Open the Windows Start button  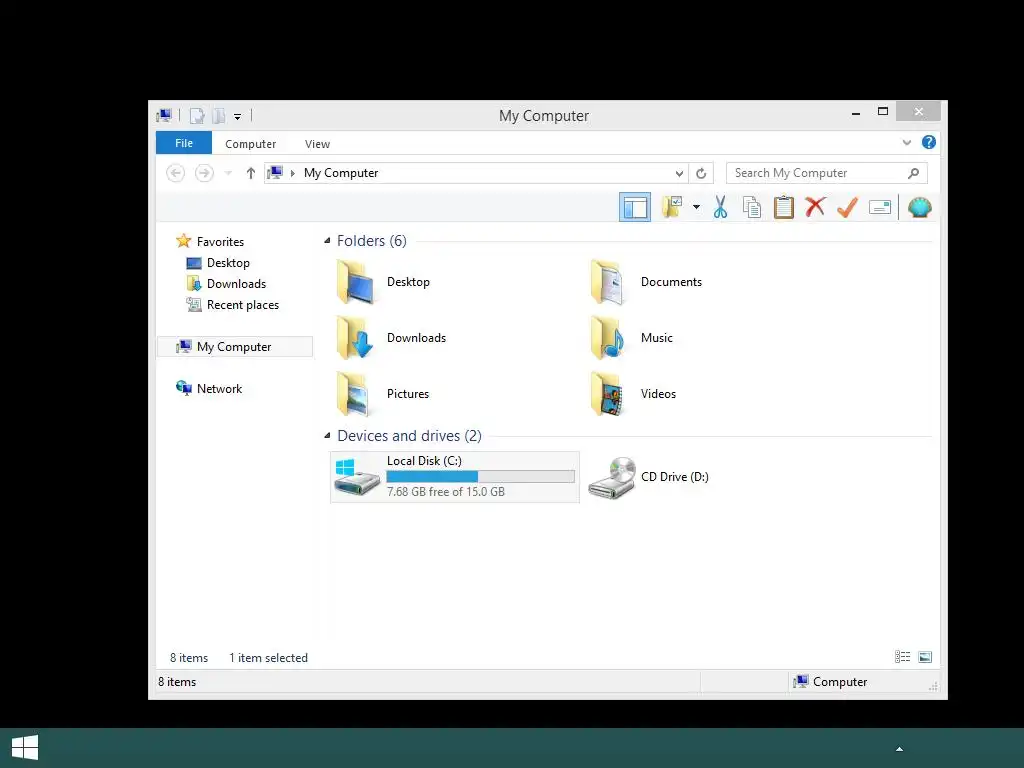(25, 748)
